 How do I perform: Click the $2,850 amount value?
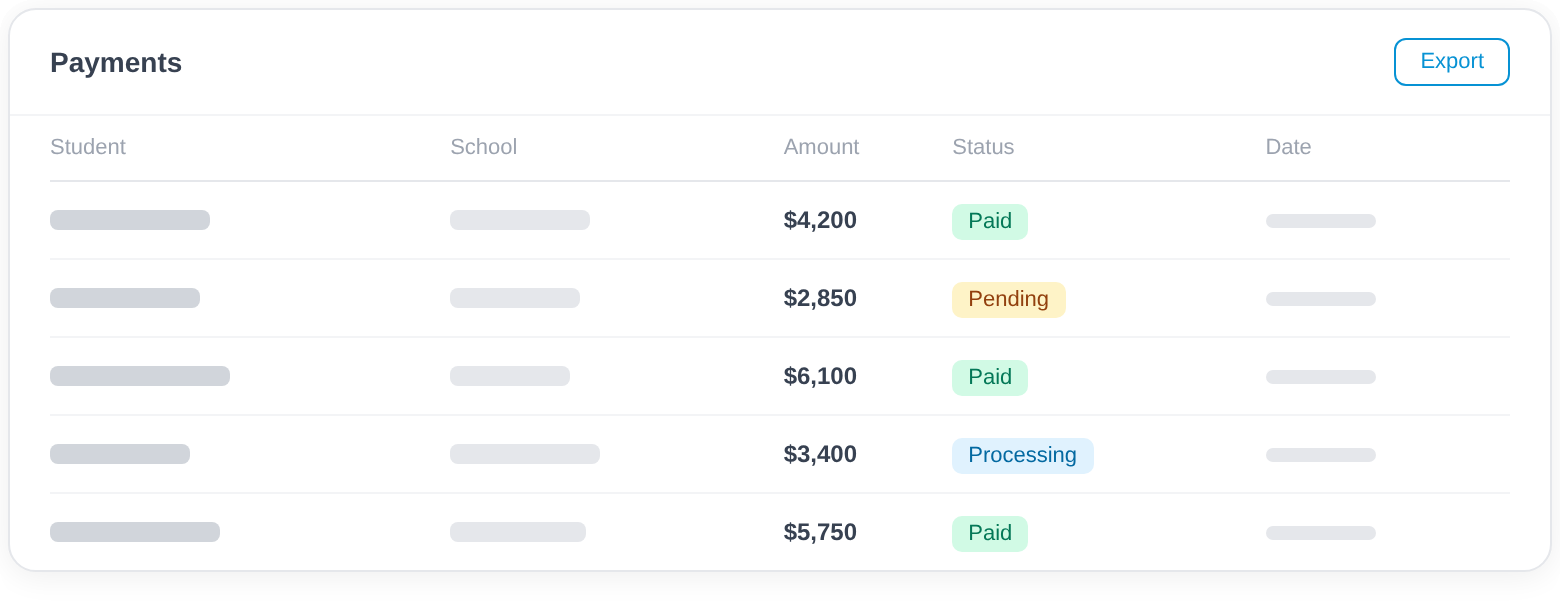tap(820, 298)
